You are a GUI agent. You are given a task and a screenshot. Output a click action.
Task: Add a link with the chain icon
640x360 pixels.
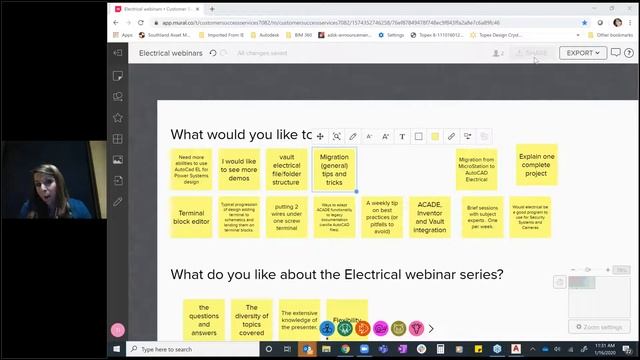[451, 137]
